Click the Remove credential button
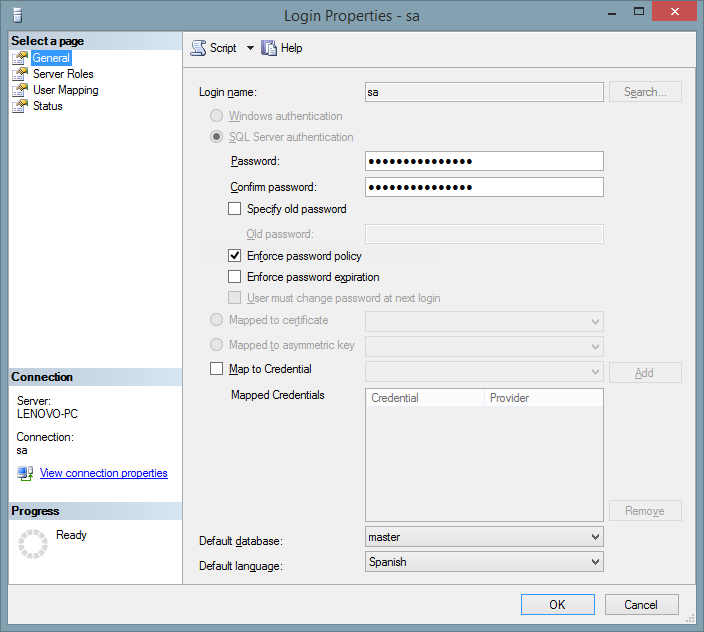 [x=645, y=511]
